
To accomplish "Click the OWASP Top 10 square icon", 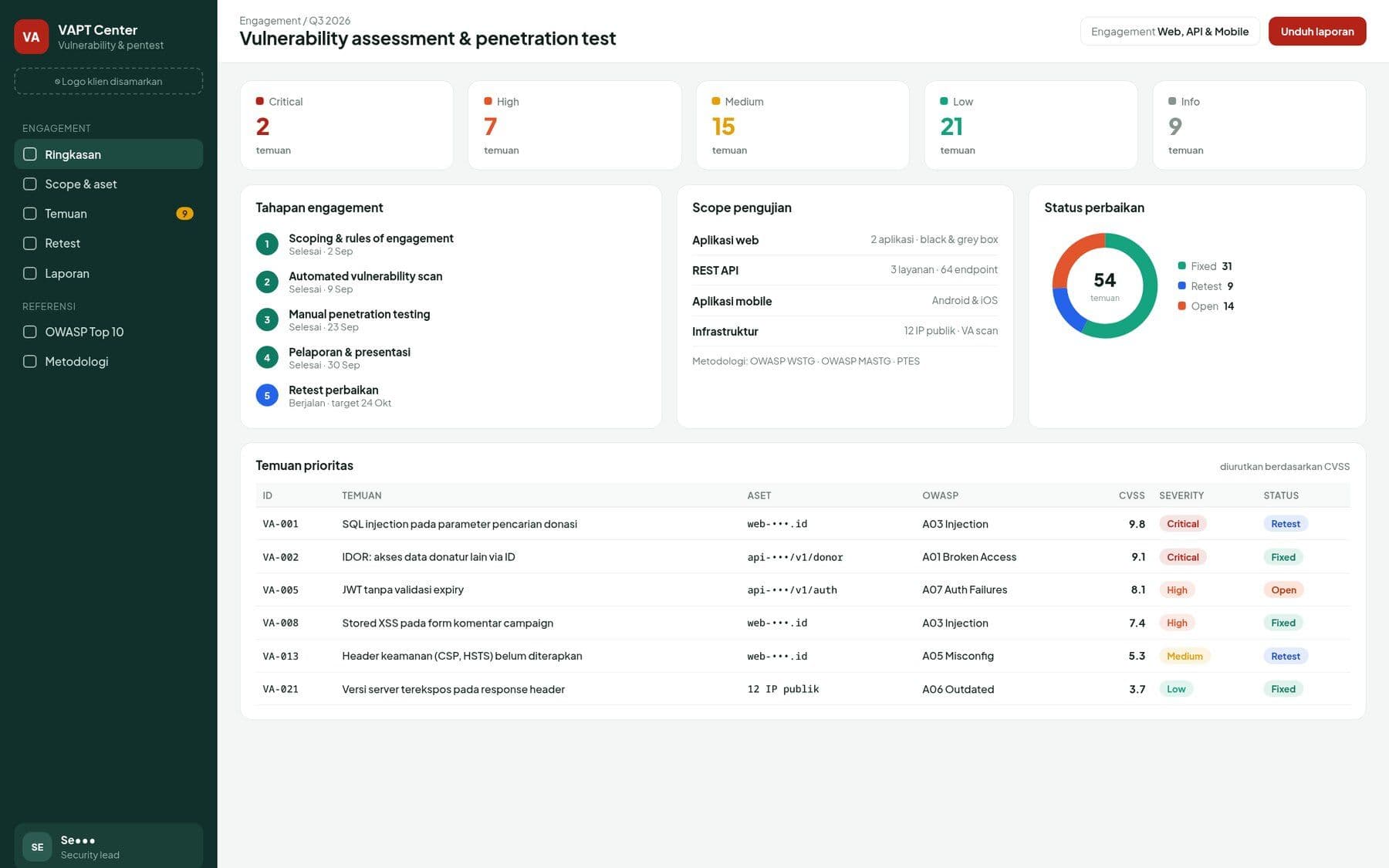I will [x=30, y=332].
